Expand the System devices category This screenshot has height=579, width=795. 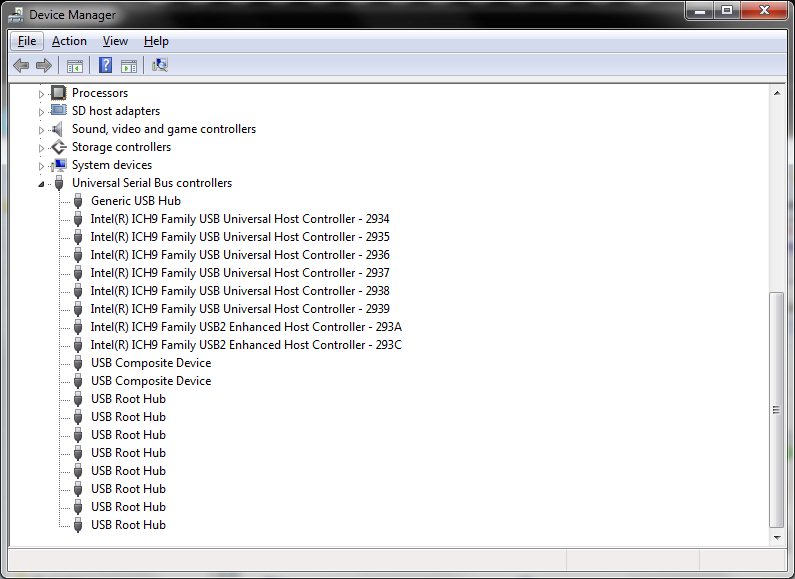point(41,166)
